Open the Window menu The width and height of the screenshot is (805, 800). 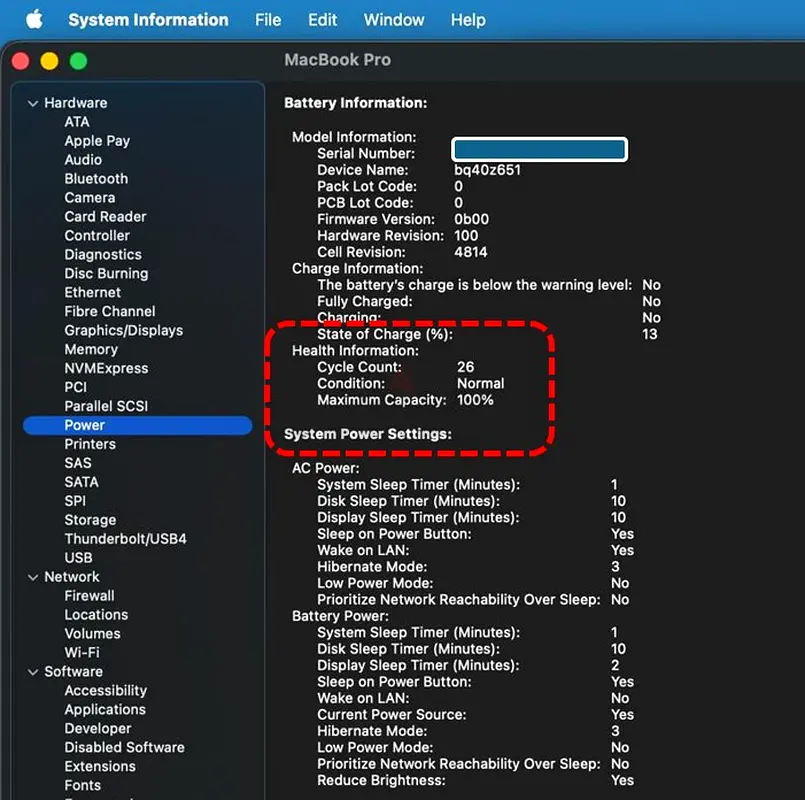tap(394, 20)
